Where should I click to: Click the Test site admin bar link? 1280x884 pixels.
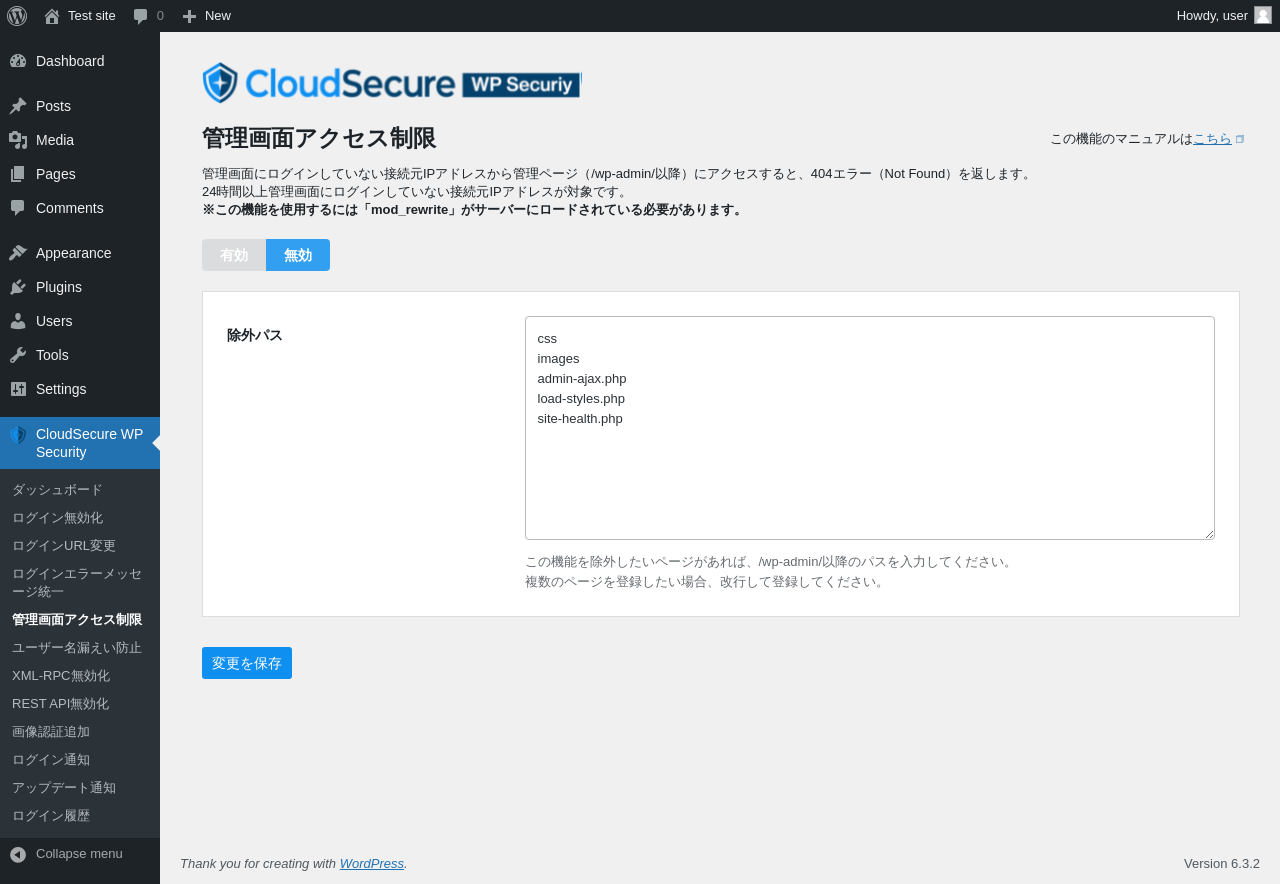point(92,16)
